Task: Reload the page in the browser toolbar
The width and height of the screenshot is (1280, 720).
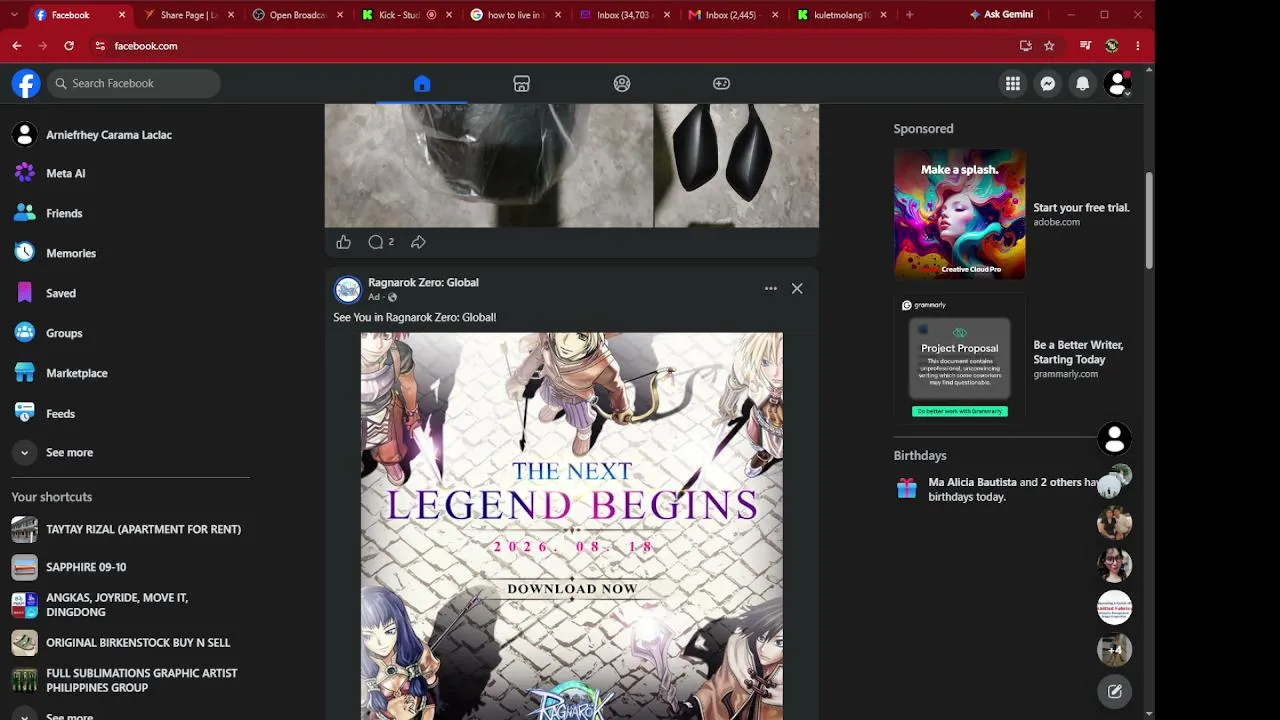Action: 69,46
